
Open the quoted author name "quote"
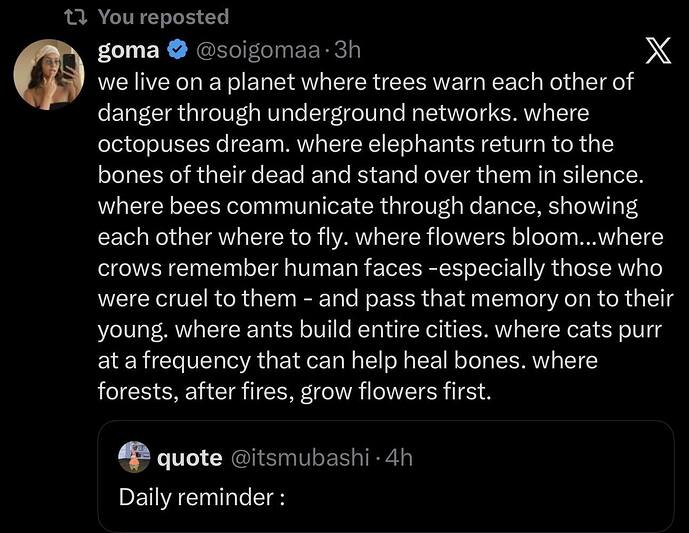click(x=190, y=458)
